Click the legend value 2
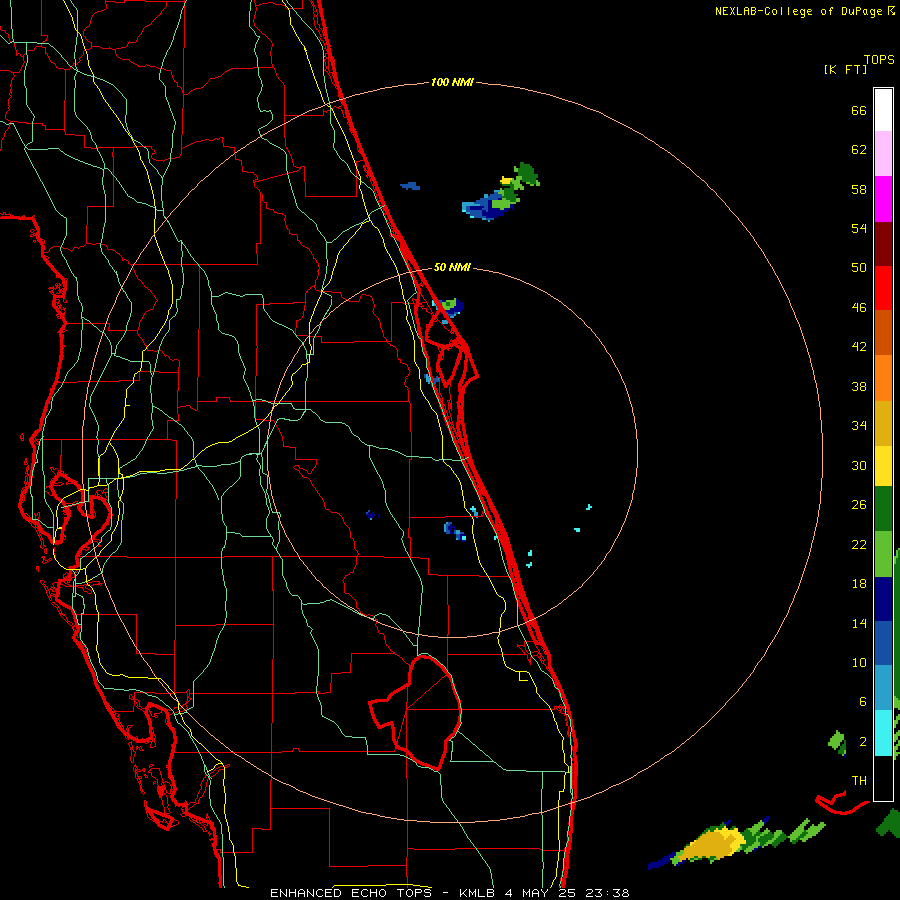Screen dimensions: 900x900 point(863,742)
